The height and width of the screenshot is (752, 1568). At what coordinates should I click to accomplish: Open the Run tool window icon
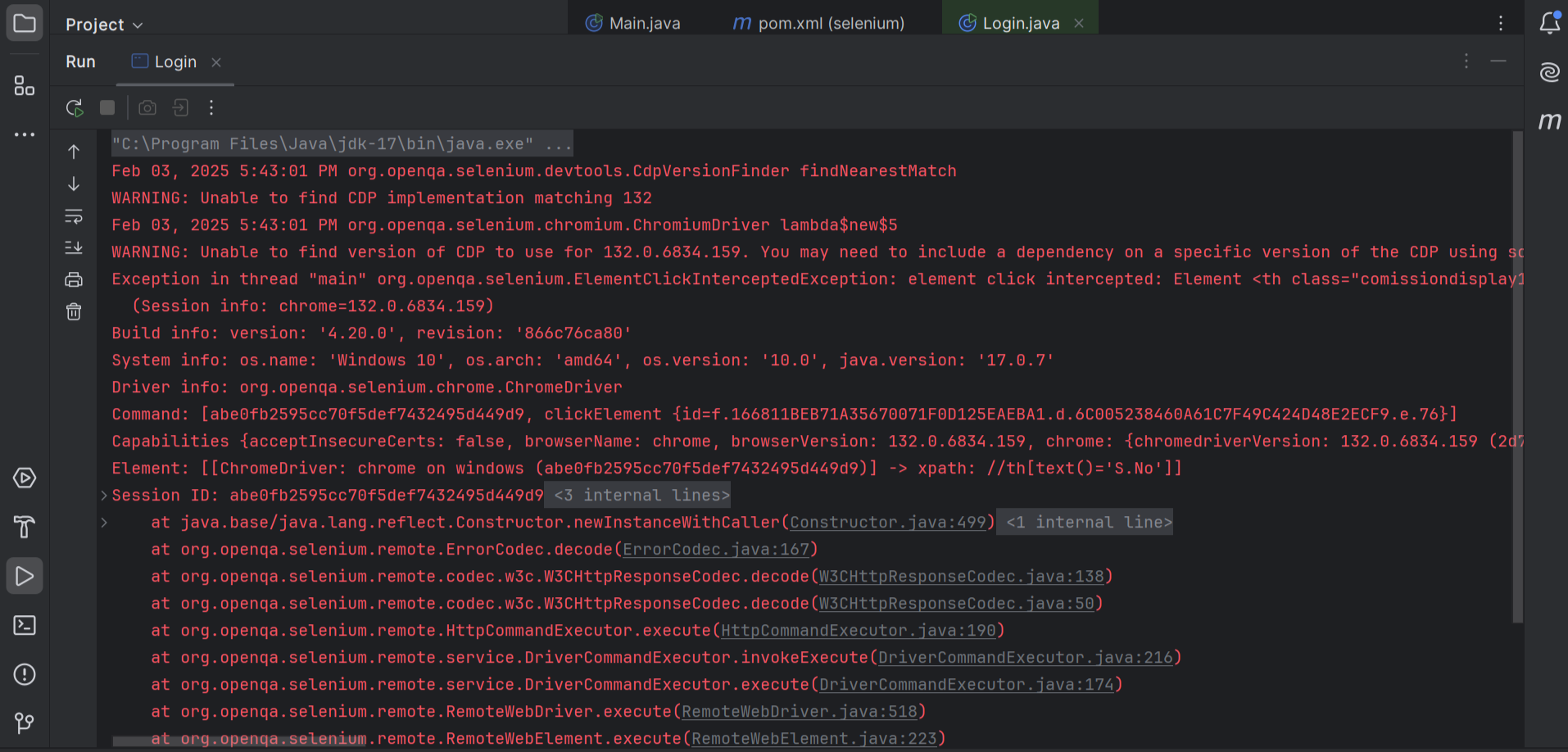pyautogui.click(x=25, y=576)
